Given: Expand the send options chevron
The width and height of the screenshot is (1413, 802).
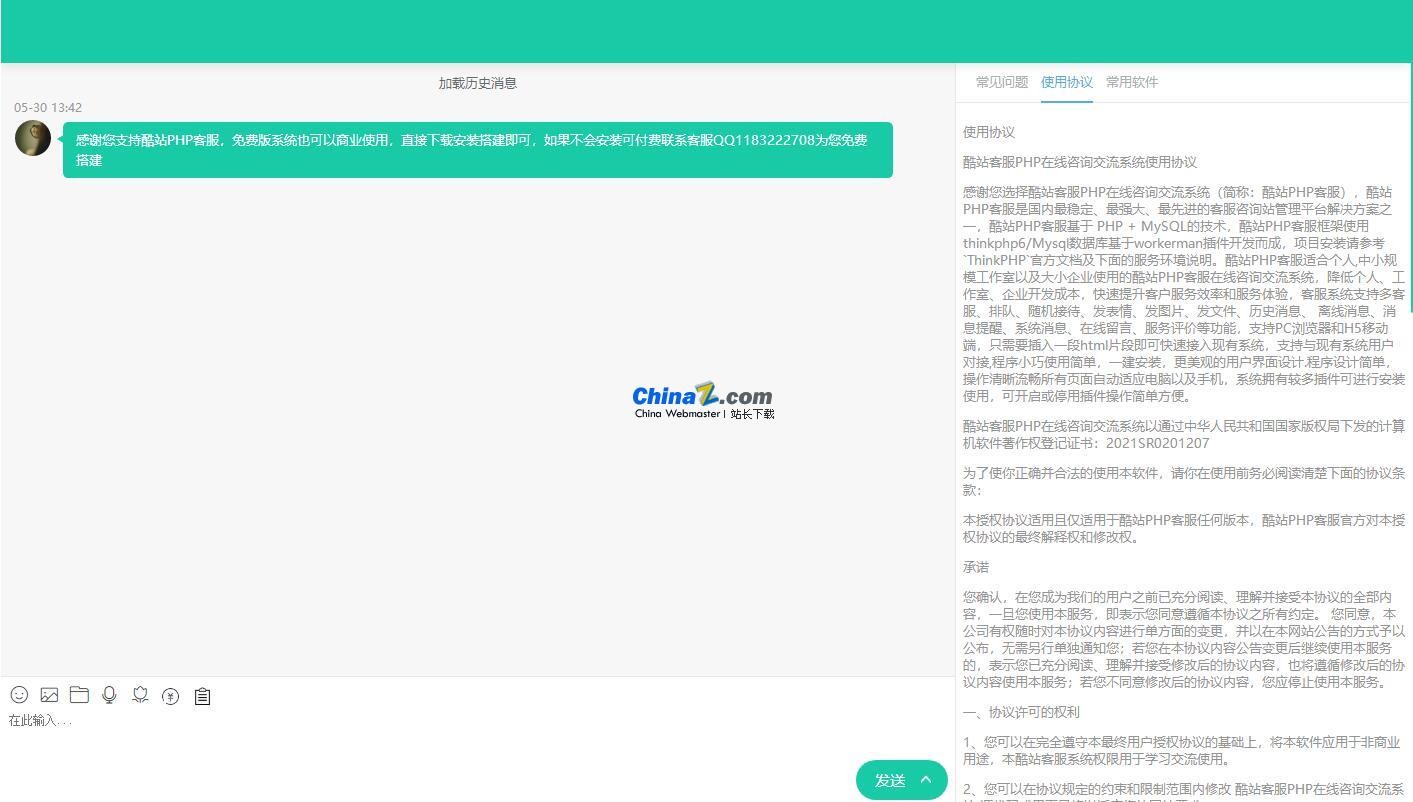Looking at the screenshot, I should [925, 780].
